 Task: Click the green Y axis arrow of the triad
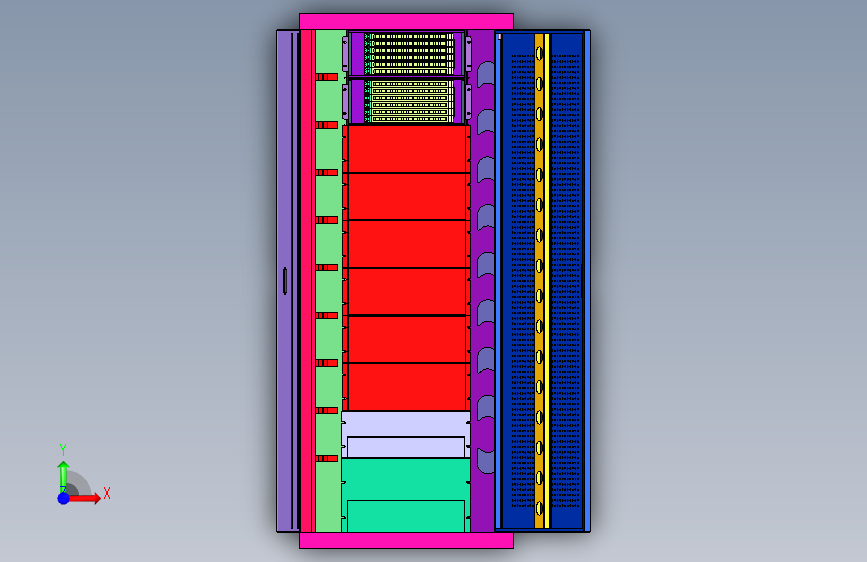coord(64,476)
